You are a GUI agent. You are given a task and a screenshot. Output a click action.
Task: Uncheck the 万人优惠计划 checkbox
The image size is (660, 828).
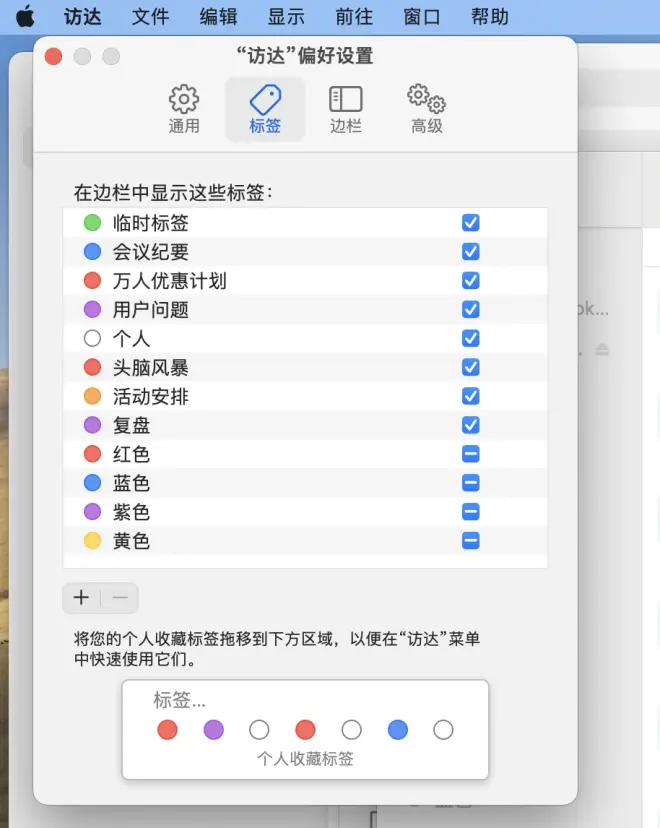point(470,280)
